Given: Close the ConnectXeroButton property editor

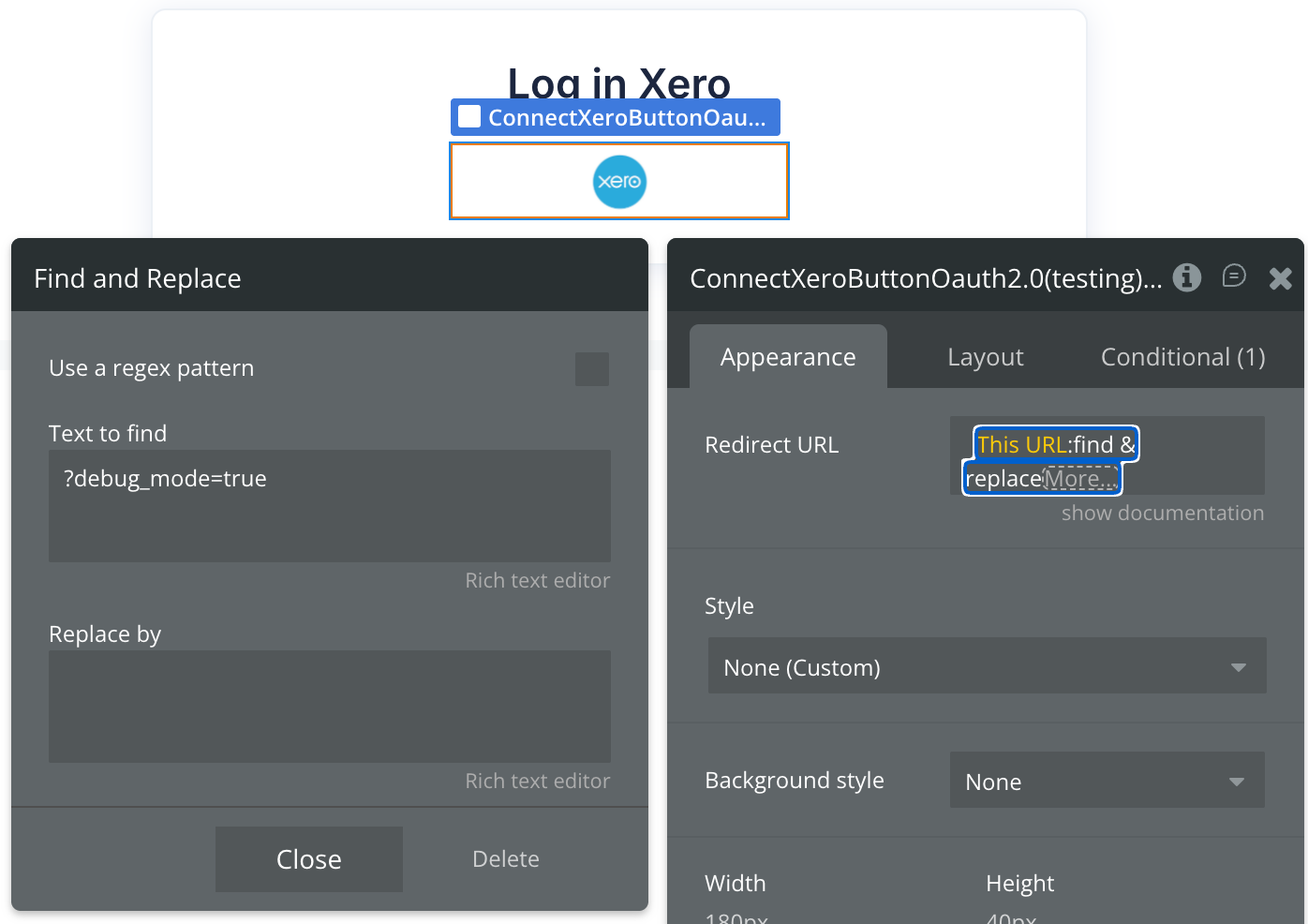Looking at the screenshot, I should 1281,278.
